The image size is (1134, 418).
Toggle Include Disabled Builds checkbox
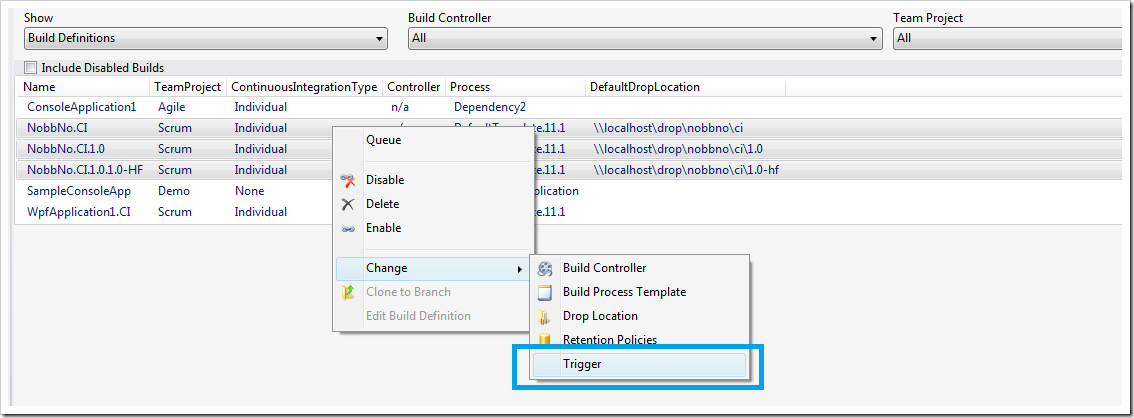tap(30, 68)
